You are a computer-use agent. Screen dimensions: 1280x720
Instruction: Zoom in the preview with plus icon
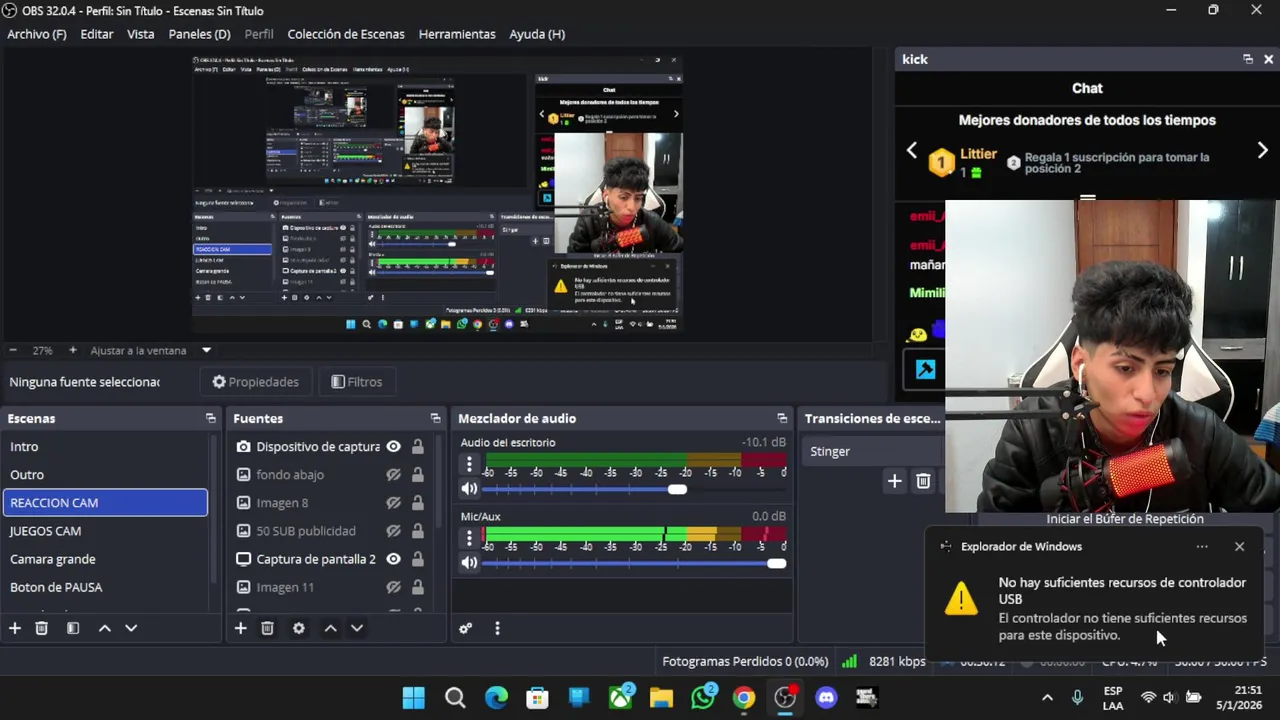pyautogui.click(x=72, y=350)
